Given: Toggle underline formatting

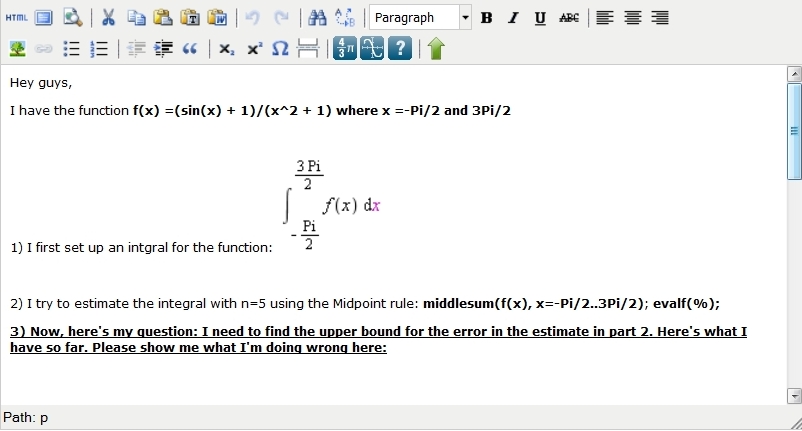Looking at the screenshot, I should [540, 17].
